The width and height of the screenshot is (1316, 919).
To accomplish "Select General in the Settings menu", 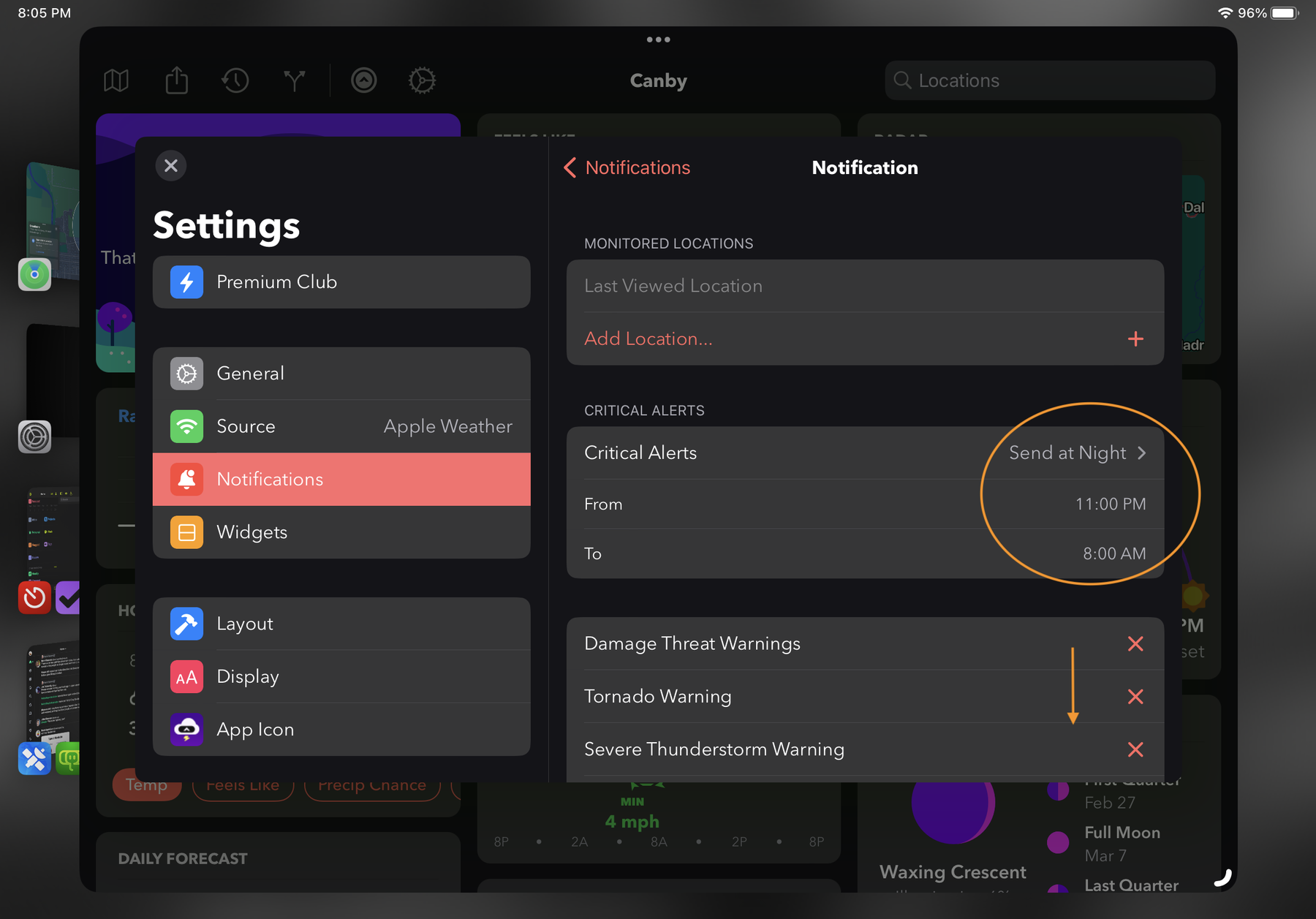I will pyautogui.click(x=250, y=373).
